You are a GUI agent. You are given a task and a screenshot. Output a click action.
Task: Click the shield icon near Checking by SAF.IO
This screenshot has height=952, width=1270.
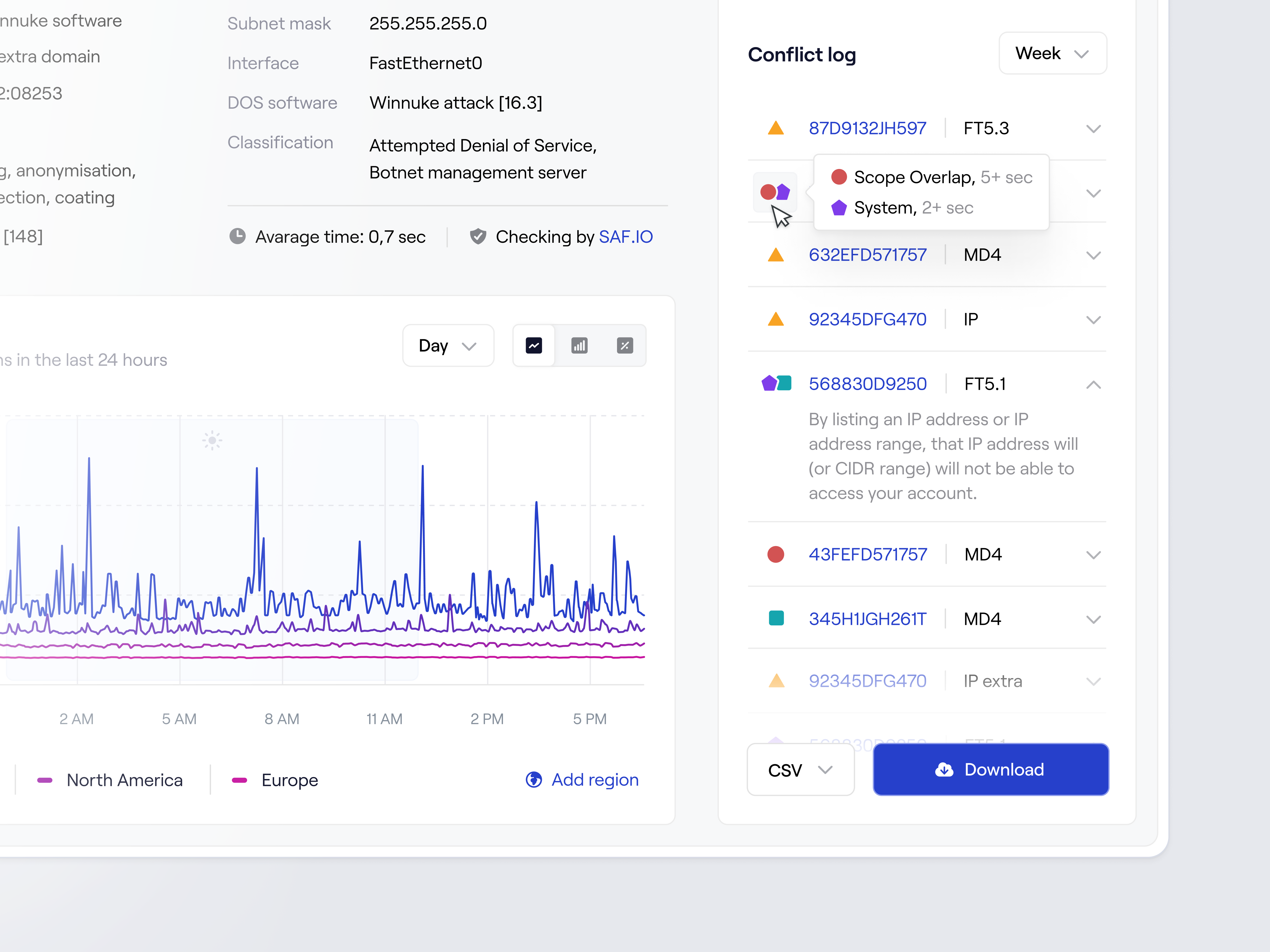478,236
